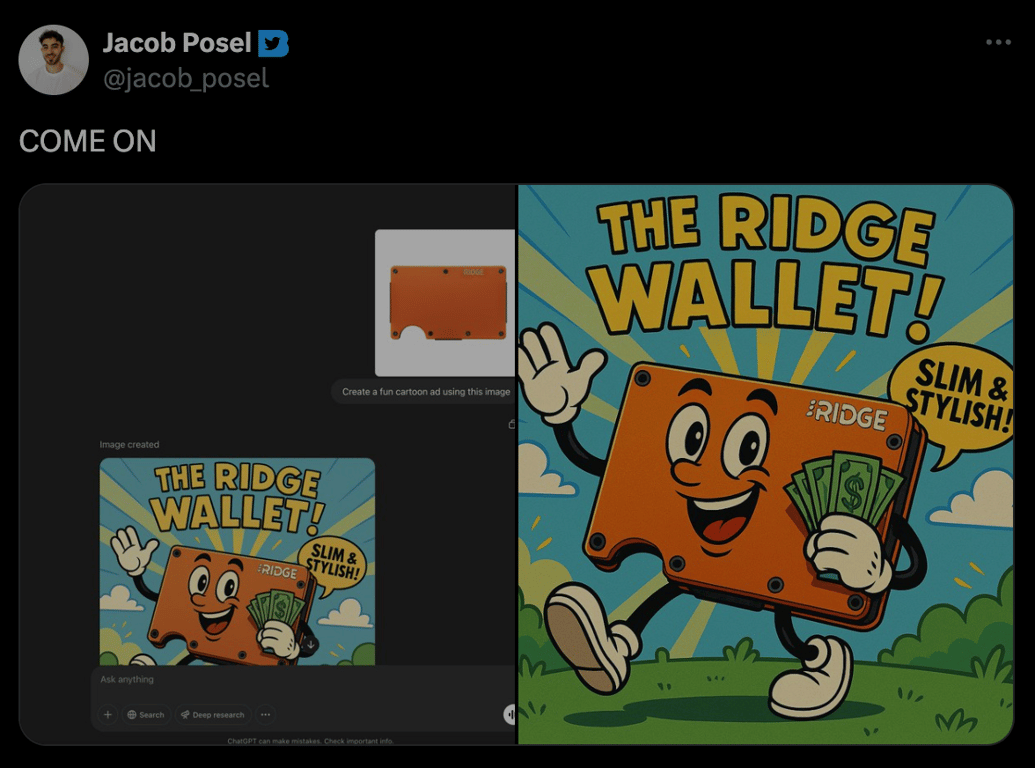Open the @jacob_posel handle link
Image resolution: width=1035 pixels, height=768 pixels.
click(x=186, y=79)
